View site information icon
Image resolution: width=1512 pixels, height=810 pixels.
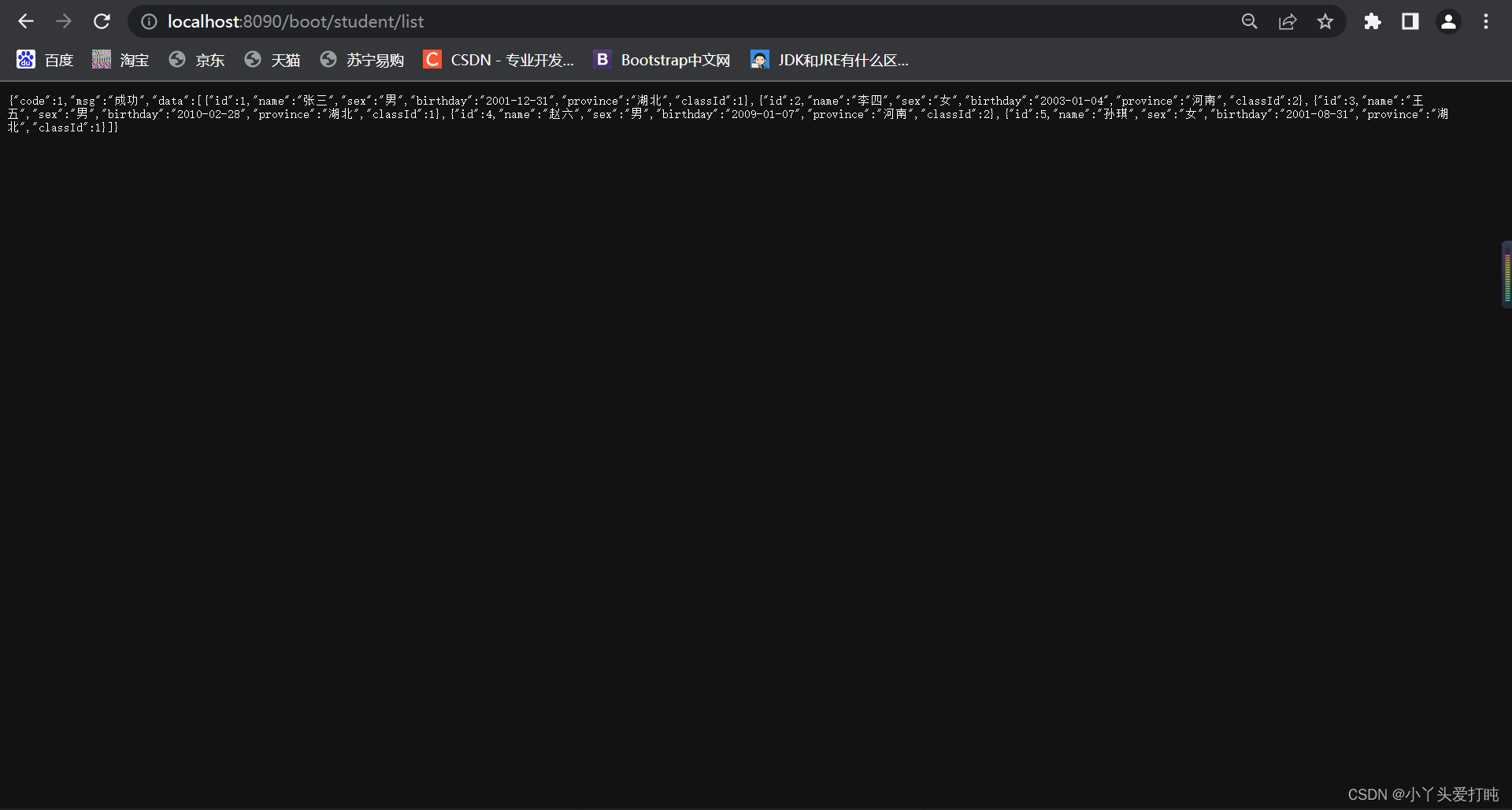pos(149,22)
